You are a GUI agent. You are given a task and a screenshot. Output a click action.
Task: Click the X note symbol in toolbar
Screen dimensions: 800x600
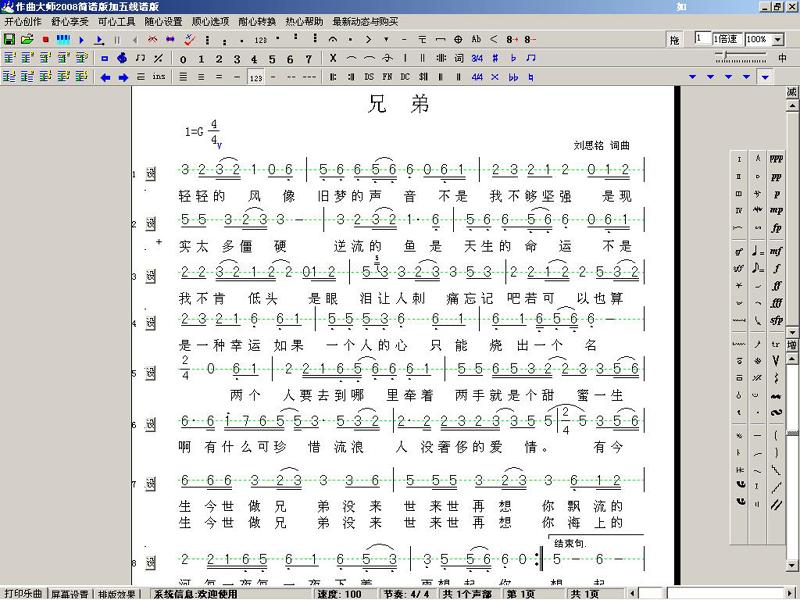[333, 58]
